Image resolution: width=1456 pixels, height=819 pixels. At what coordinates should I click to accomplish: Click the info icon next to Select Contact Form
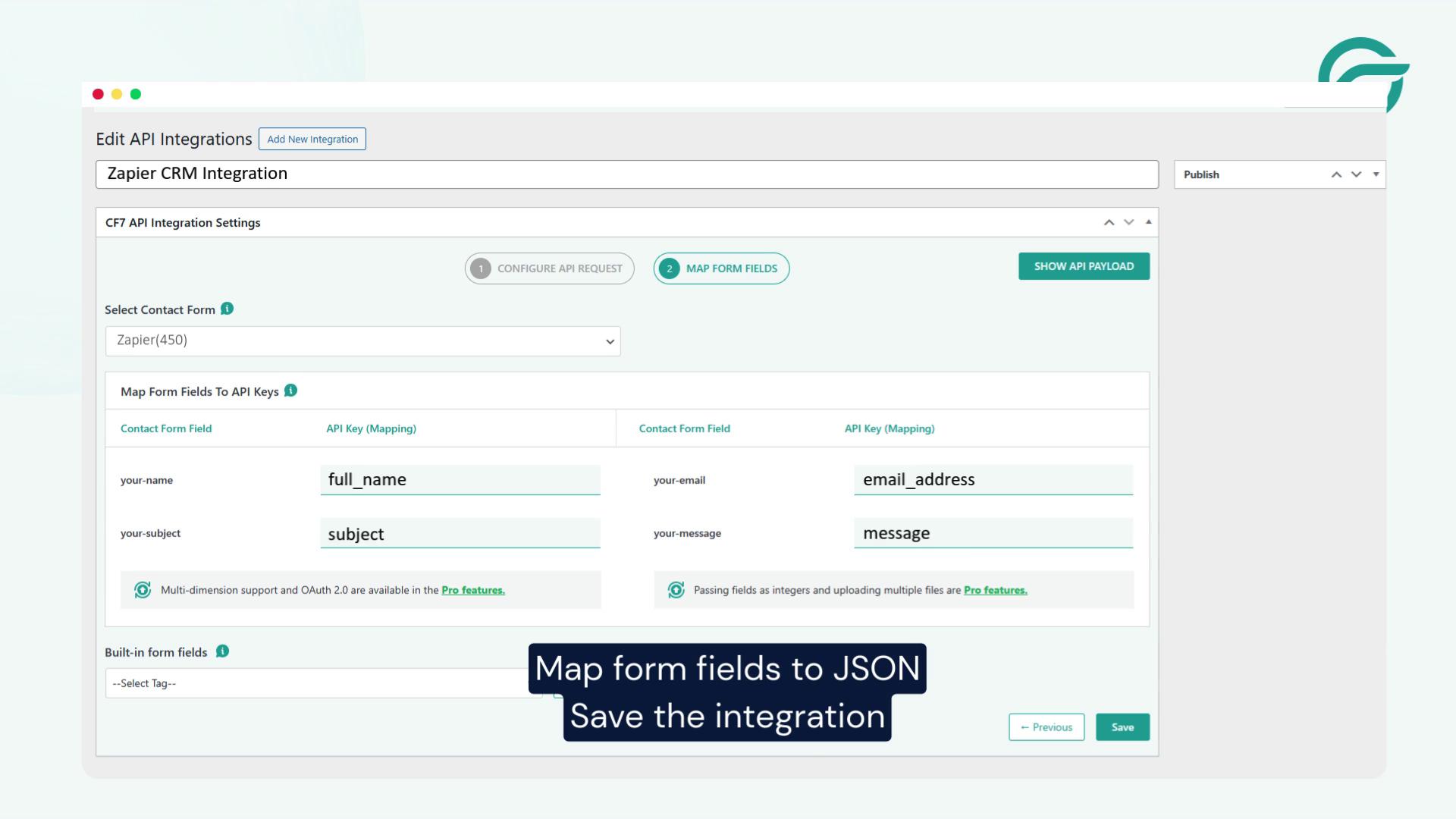coord(227,309)
